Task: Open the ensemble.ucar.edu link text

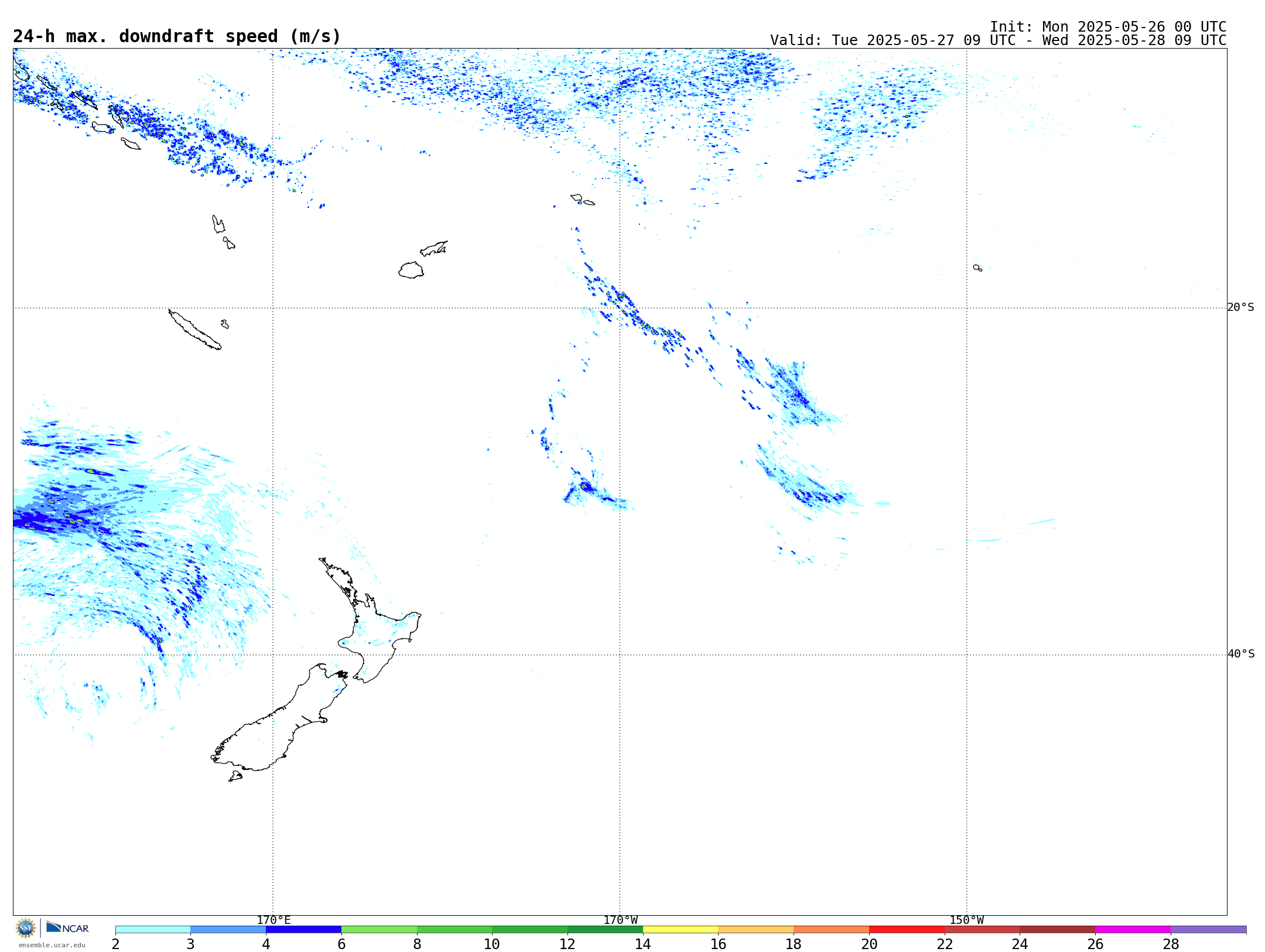Action: tap(52, 945)
